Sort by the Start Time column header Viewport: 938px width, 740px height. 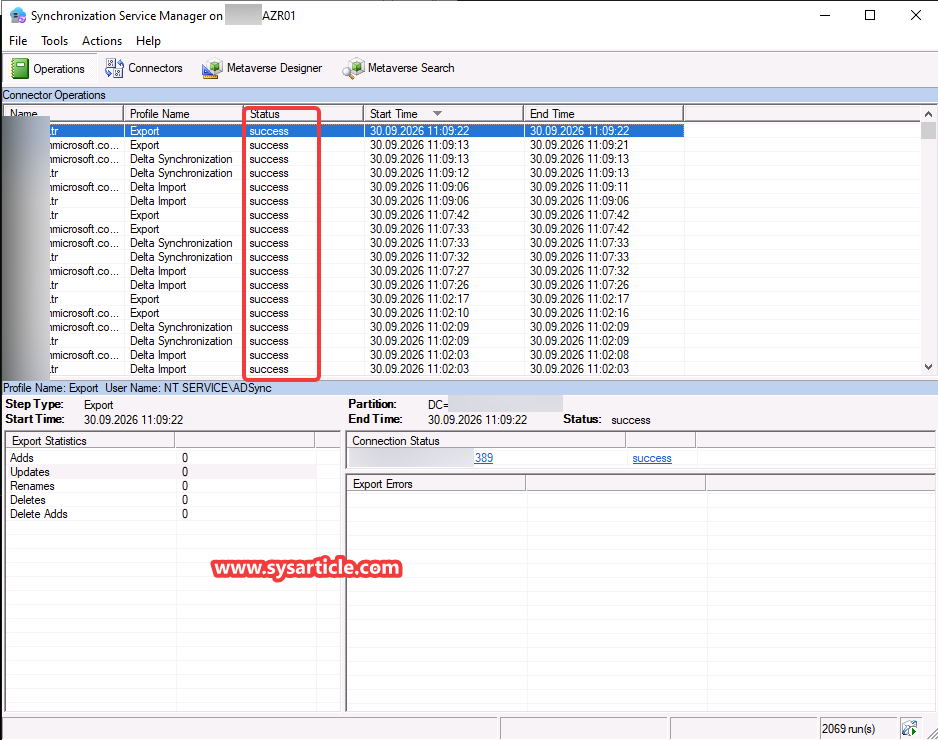click(x=443, y=113)
